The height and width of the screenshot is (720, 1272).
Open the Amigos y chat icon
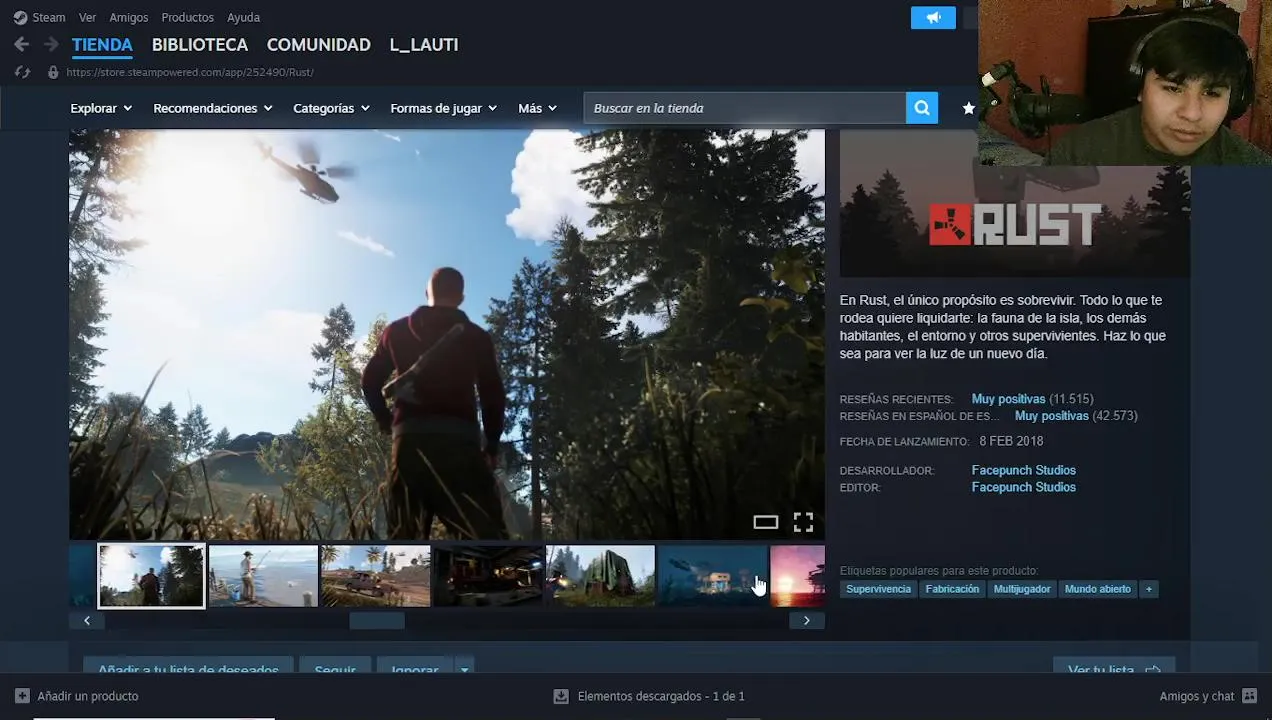tap(1249, 696)
